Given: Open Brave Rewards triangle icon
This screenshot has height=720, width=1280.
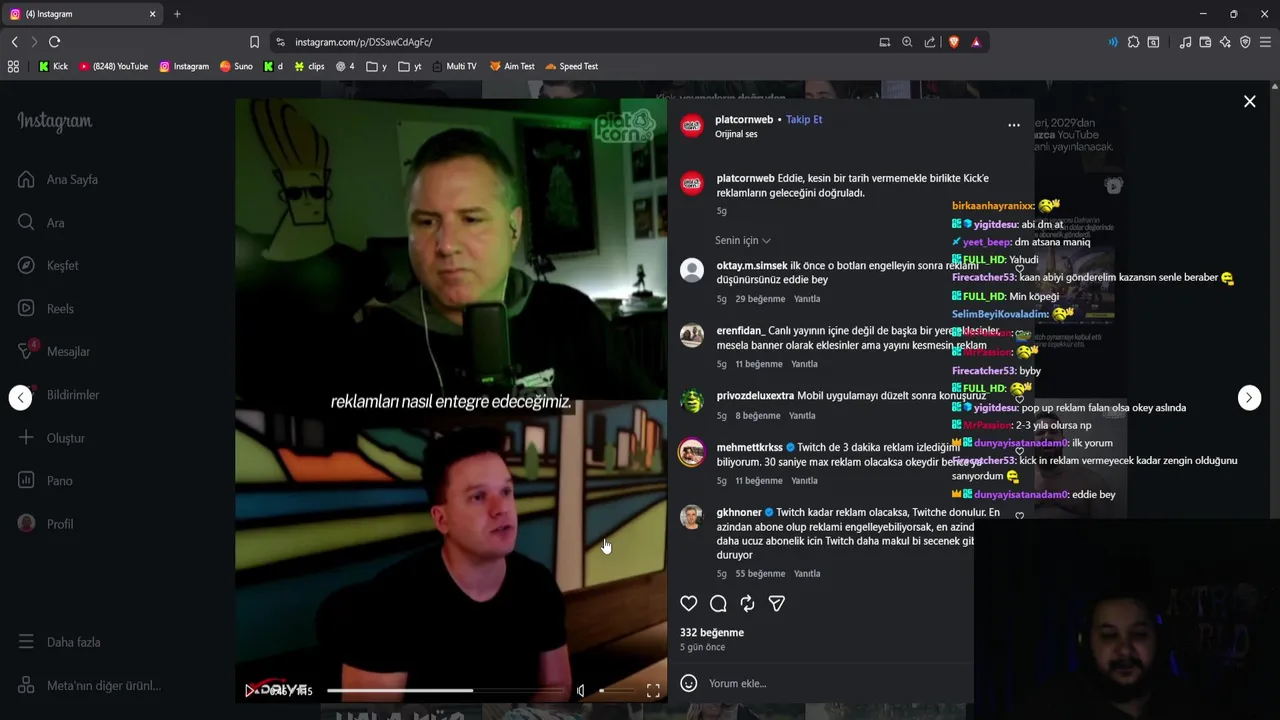Looking at the screenshot, I should (976, 42).
